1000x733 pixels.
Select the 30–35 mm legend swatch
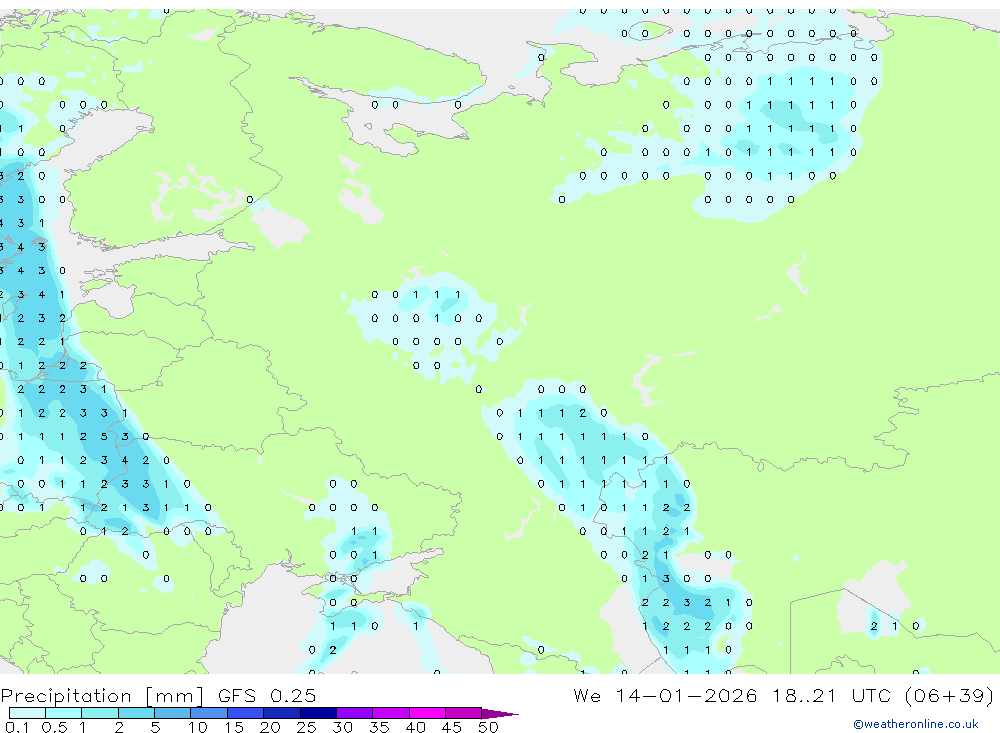point(355,713)
